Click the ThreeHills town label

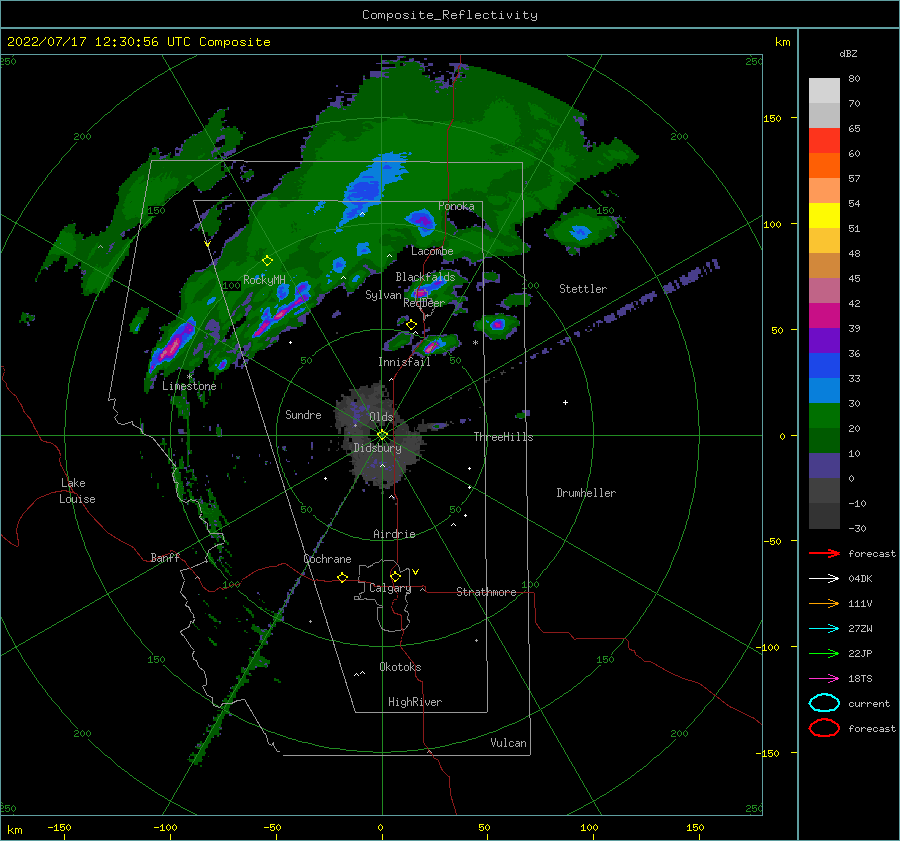tap(503, 437)
